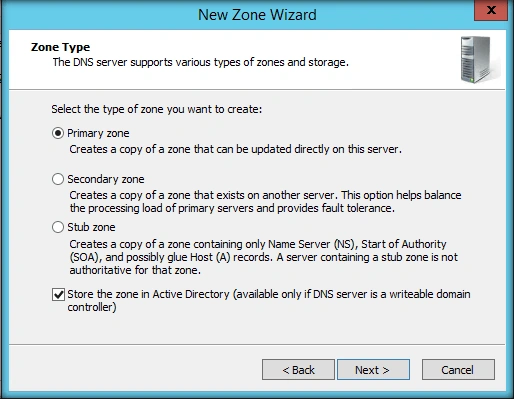Uncheck Store the zone in Active Directory box
Image resolution: width=514 pixels, height=399 pixels.
tap(58, 294)
